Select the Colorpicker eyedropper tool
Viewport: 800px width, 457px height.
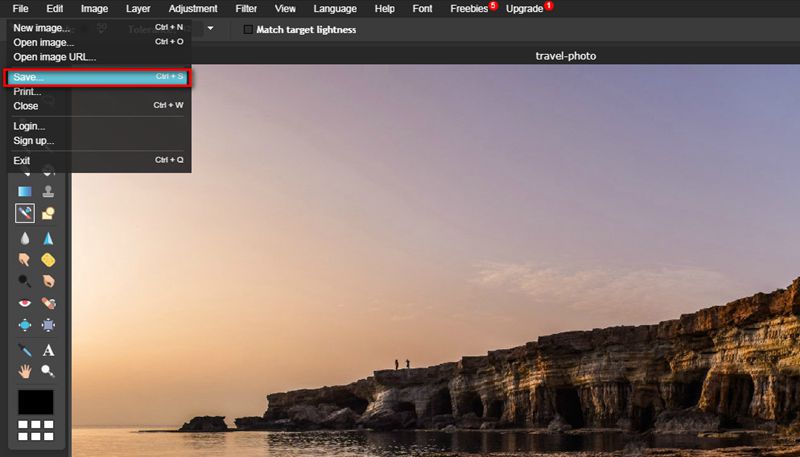[24, 350]
